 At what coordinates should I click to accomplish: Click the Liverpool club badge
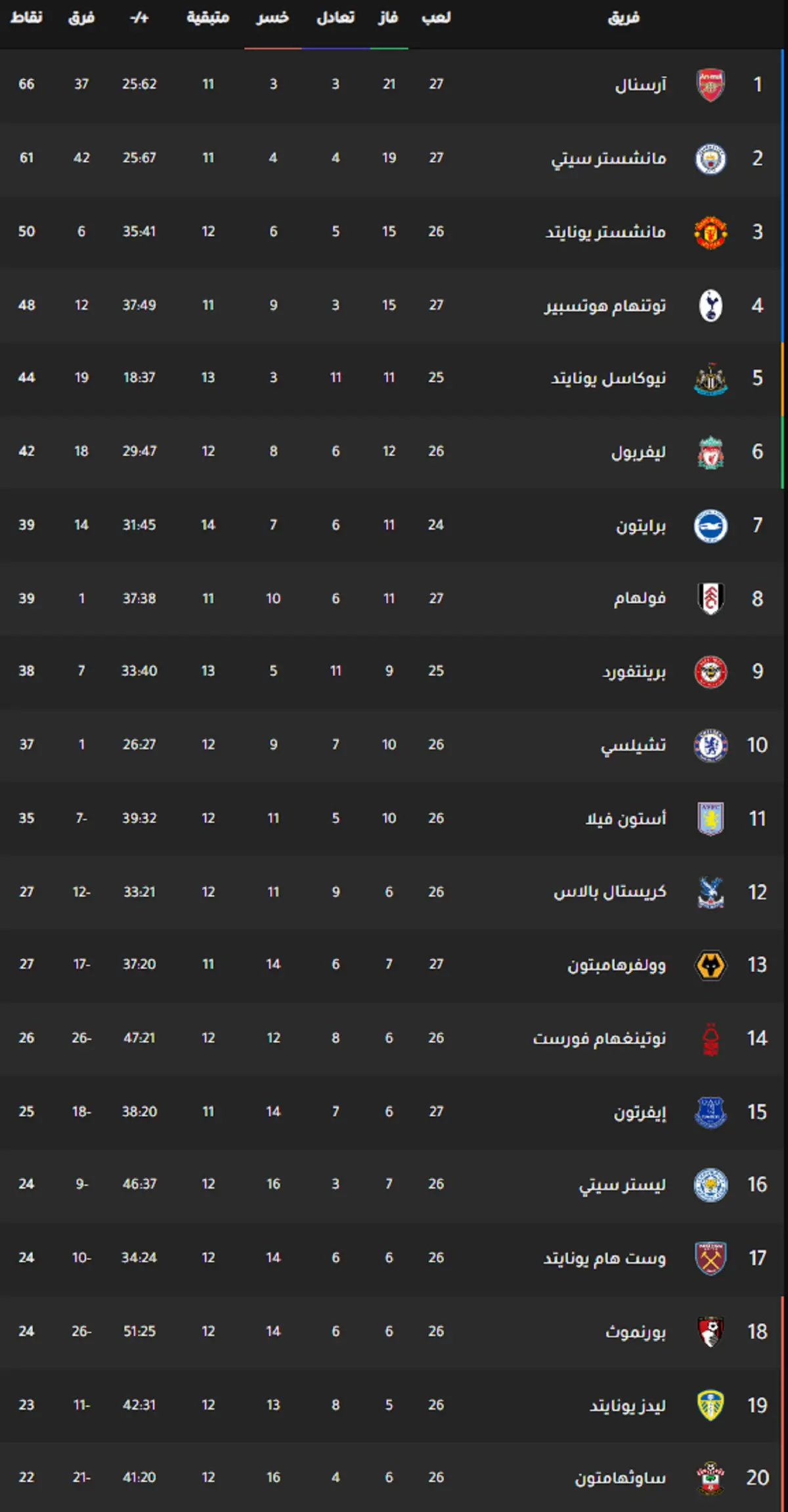point(711,452)
